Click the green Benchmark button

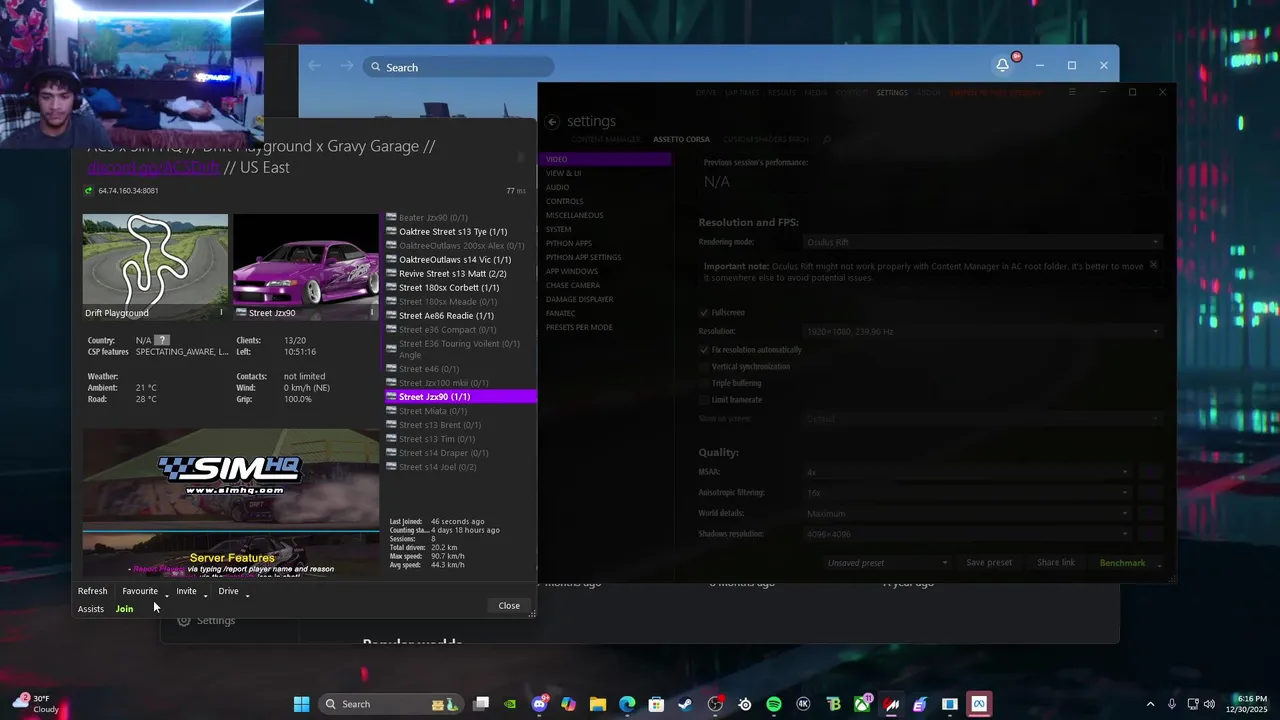1122,563
